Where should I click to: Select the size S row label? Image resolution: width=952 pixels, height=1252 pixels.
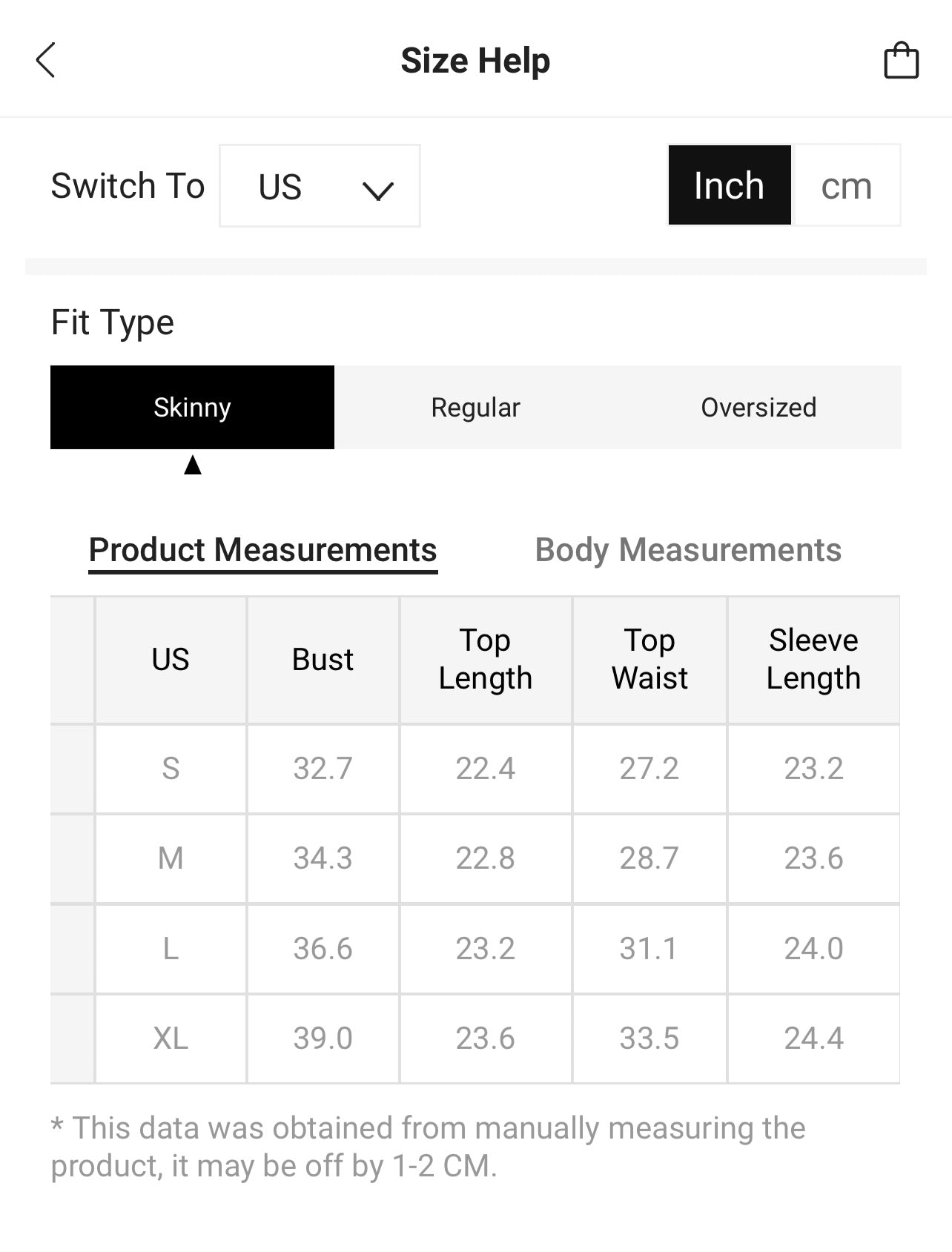coord(171,769)
